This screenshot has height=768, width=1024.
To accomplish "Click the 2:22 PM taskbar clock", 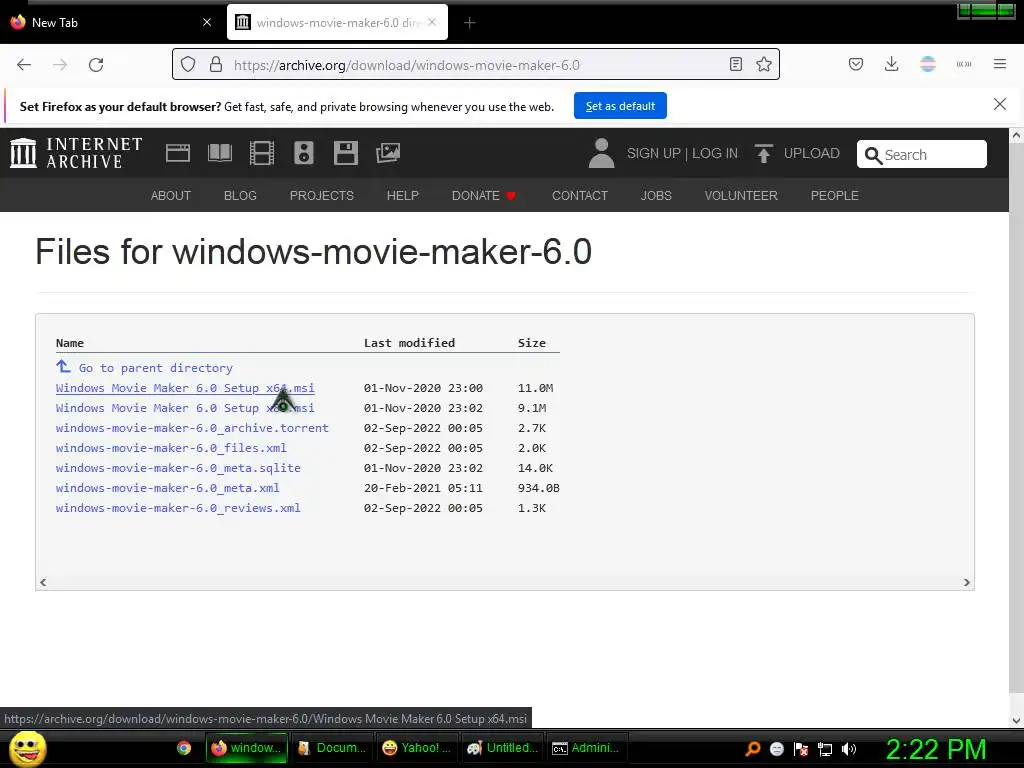I will 936,749.
